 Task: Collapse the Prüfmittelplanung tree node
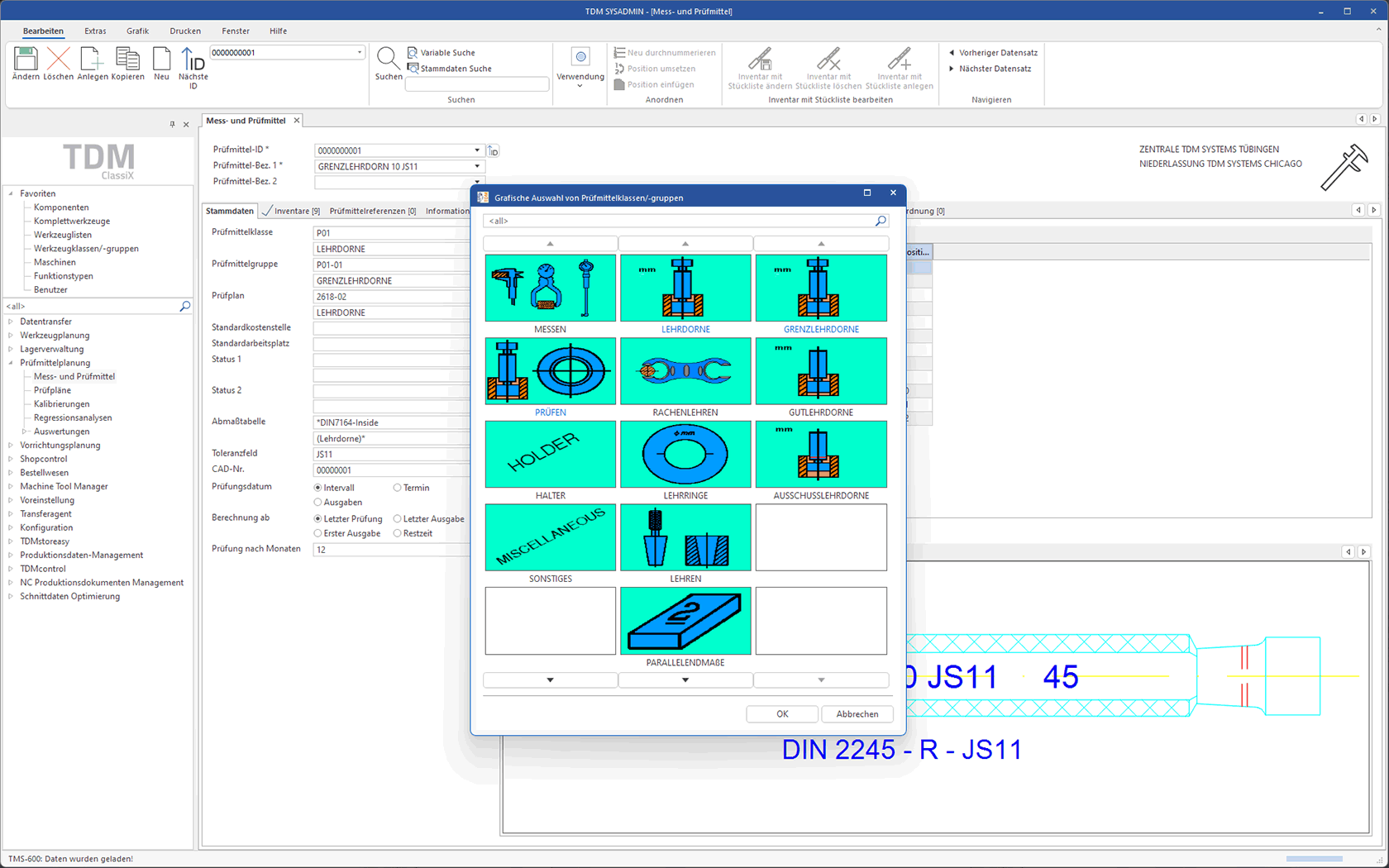11,363
